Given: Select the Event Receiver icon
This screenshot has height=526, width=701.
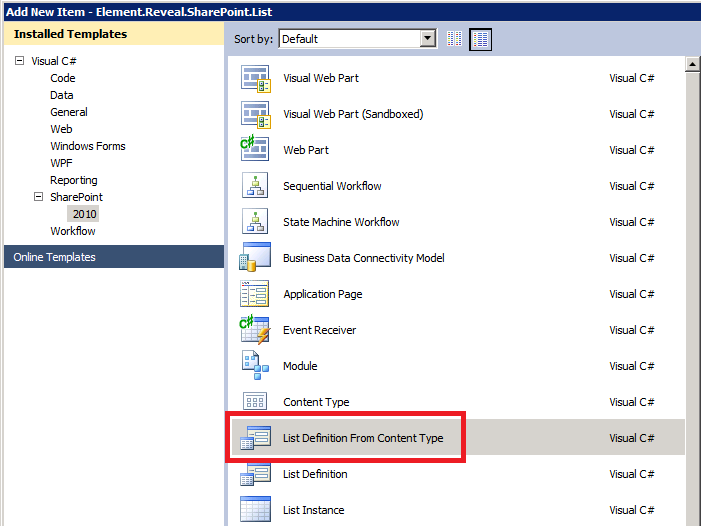Looking at the screenshot, I should (x=254, y=329).
